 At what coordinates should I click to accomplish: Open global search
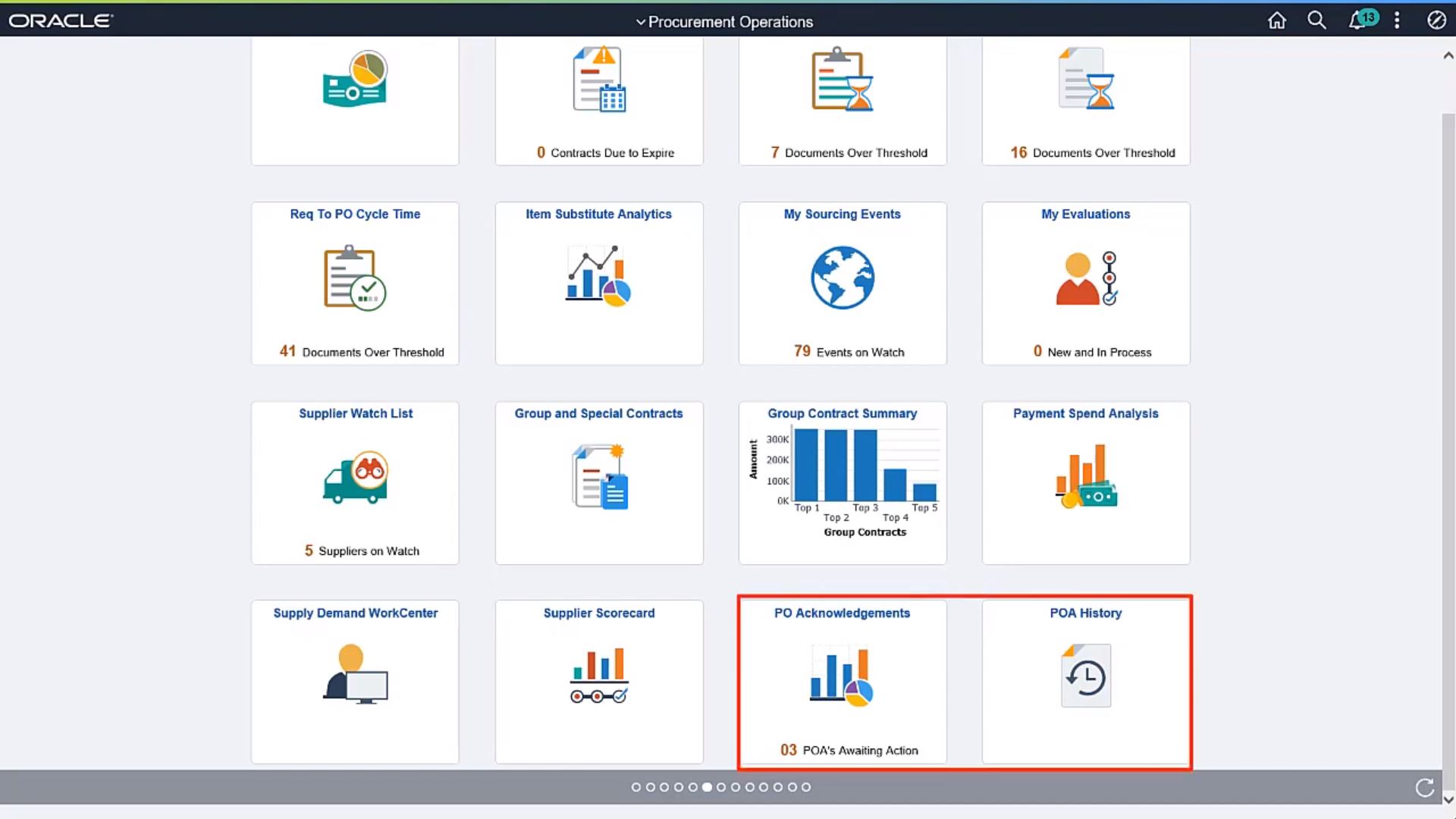pos(1316,20)
